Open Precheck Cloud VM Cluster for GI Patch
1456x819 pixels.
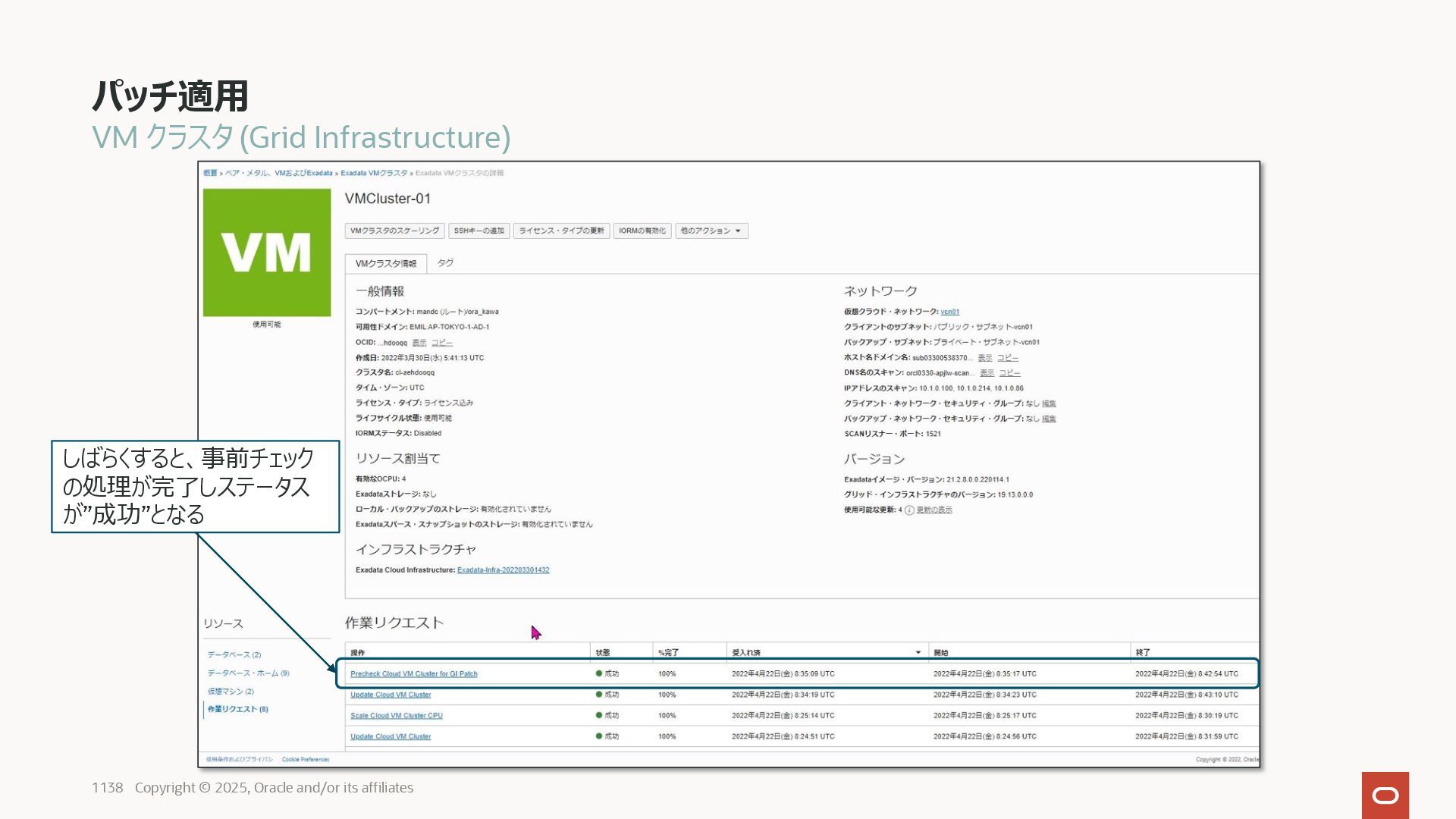(413, 674)
